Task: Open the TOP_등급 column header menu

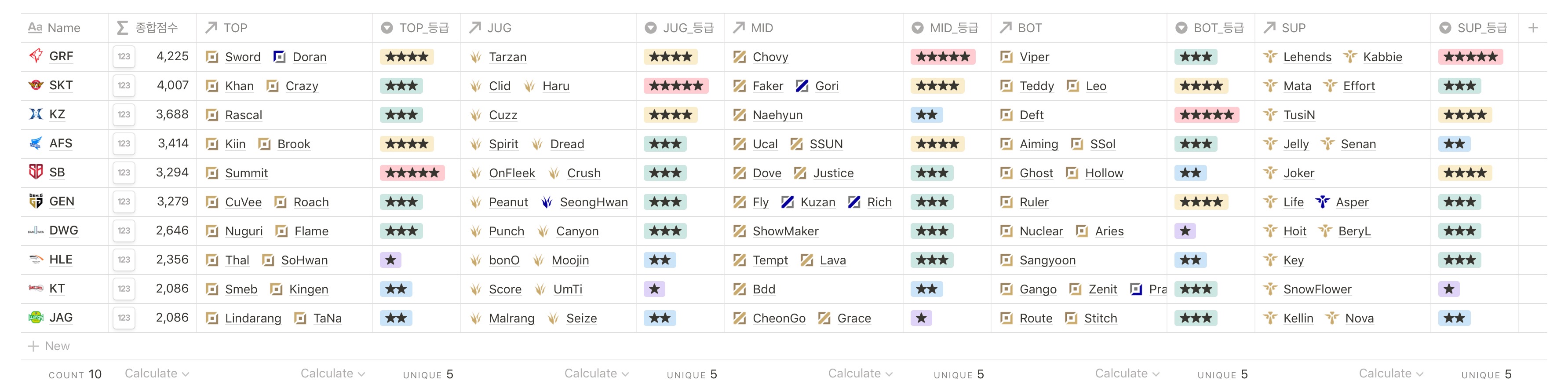Action: point(416,28)
